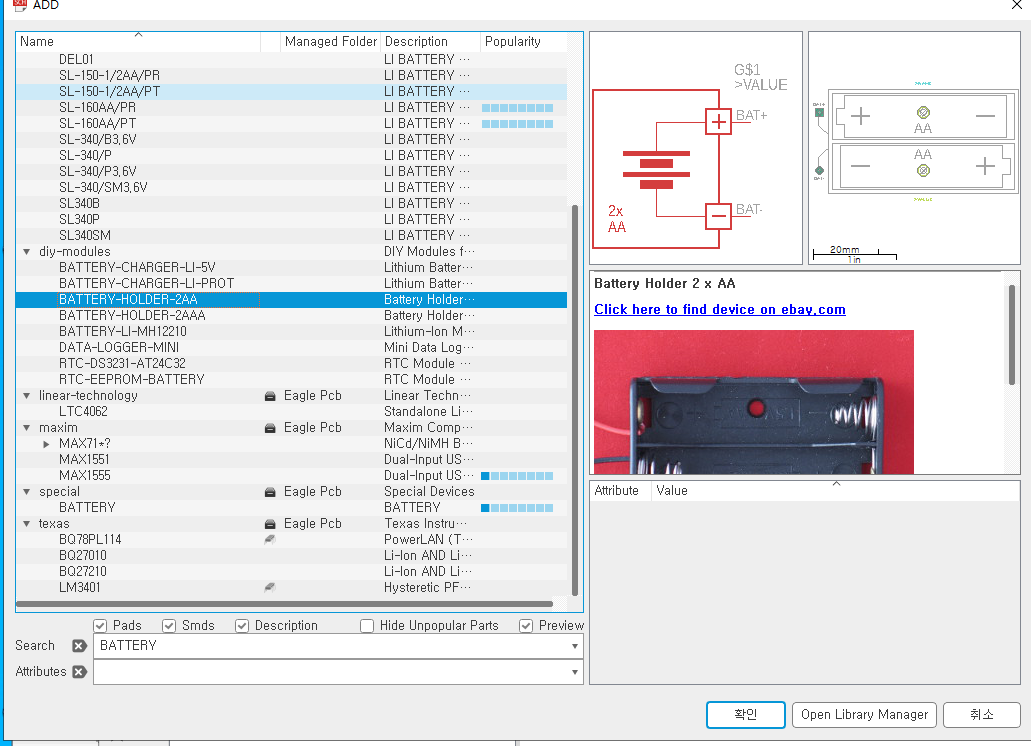This screenshot has width=1031, height=746.
Task: Click the horizontal scrollbar of the parts list
Action: (x=284, y=603)
